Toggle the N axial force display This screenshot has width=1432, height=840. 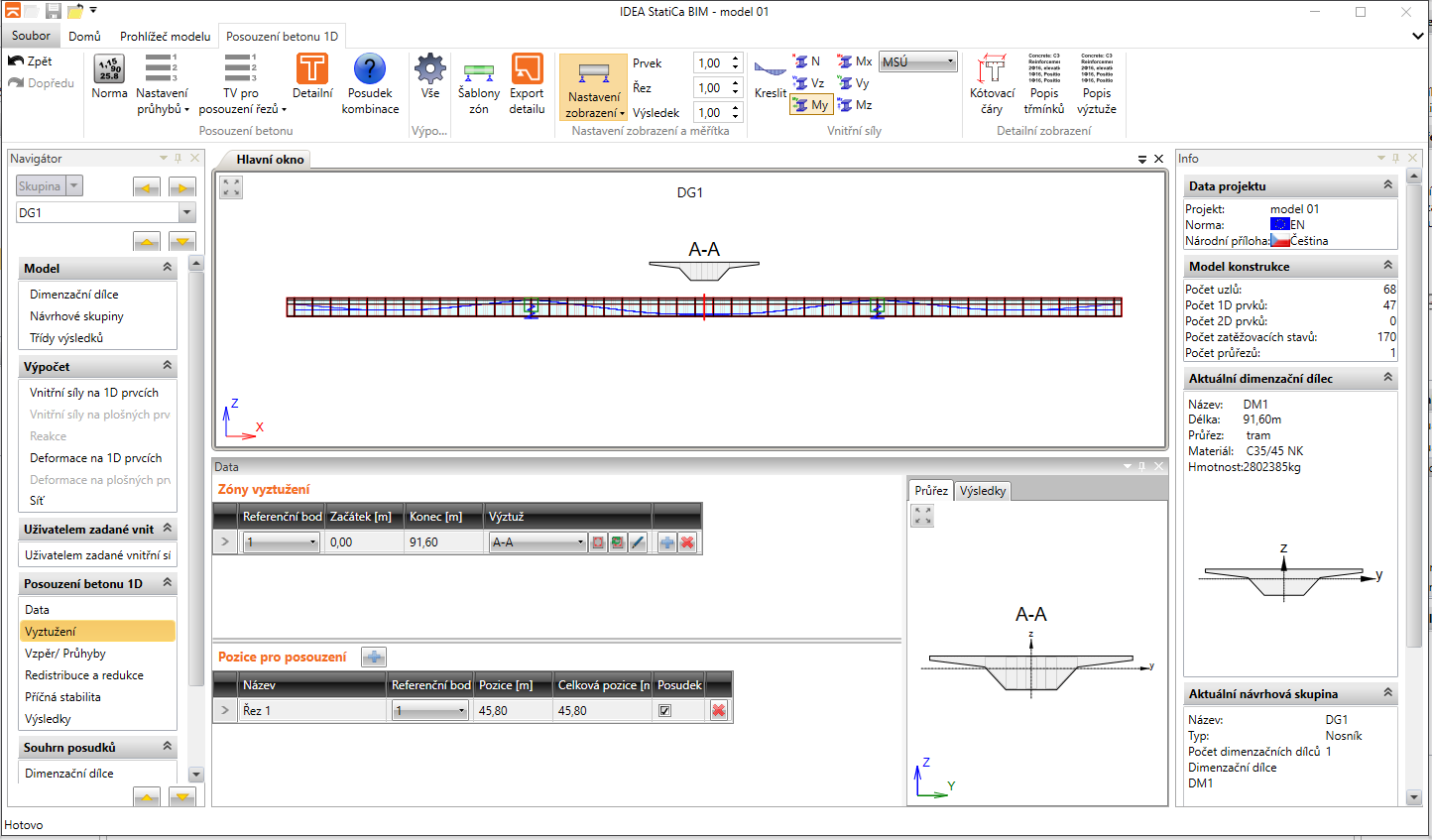click(806, 61)
